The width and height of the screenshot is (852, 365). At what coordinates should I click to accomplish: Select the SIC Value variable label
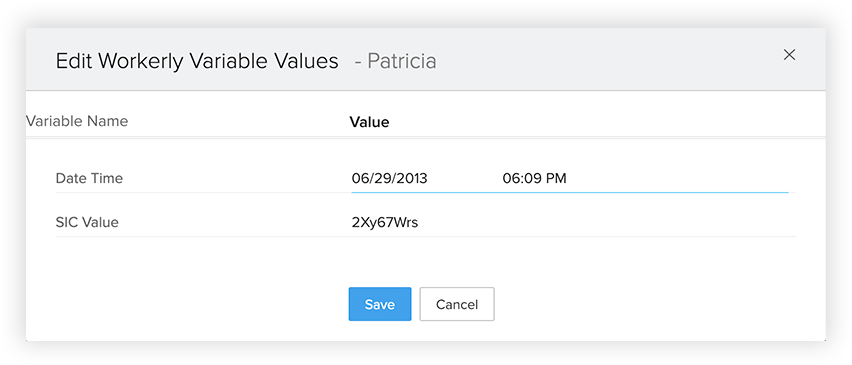[x=87, y=222]
